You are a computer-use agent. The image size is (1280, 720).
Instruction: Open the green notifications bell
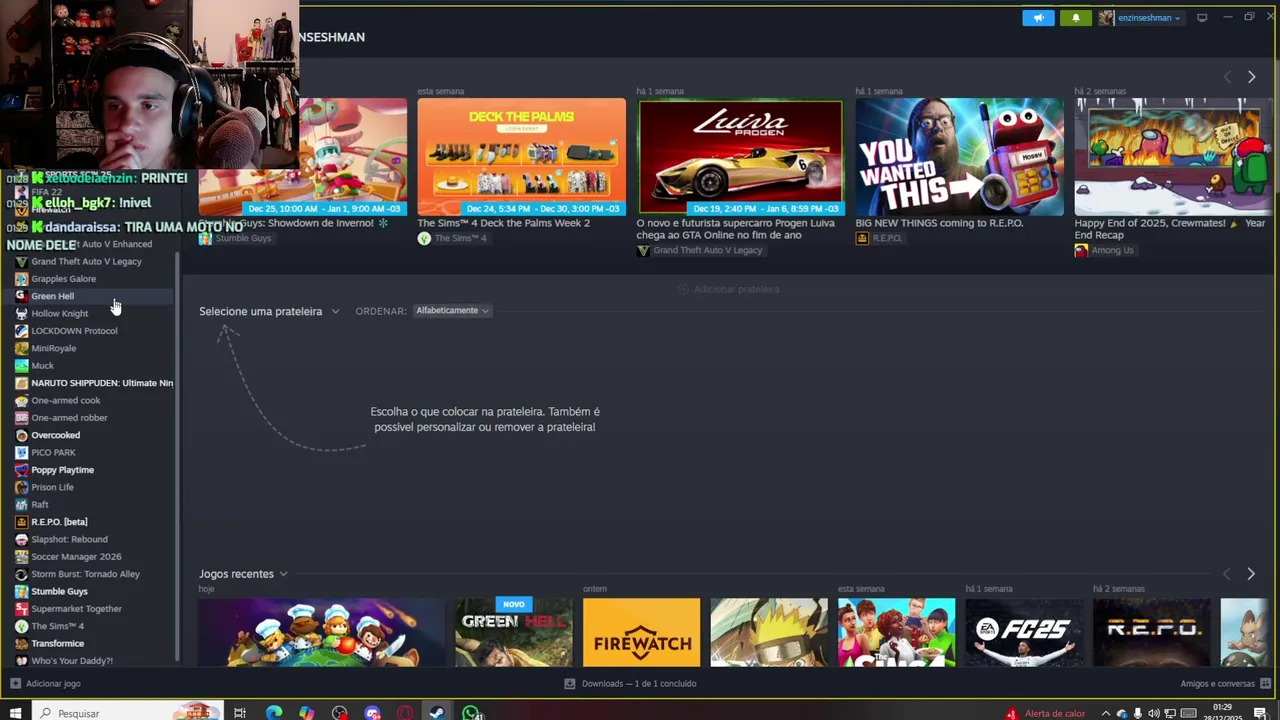pos(1076,18)
